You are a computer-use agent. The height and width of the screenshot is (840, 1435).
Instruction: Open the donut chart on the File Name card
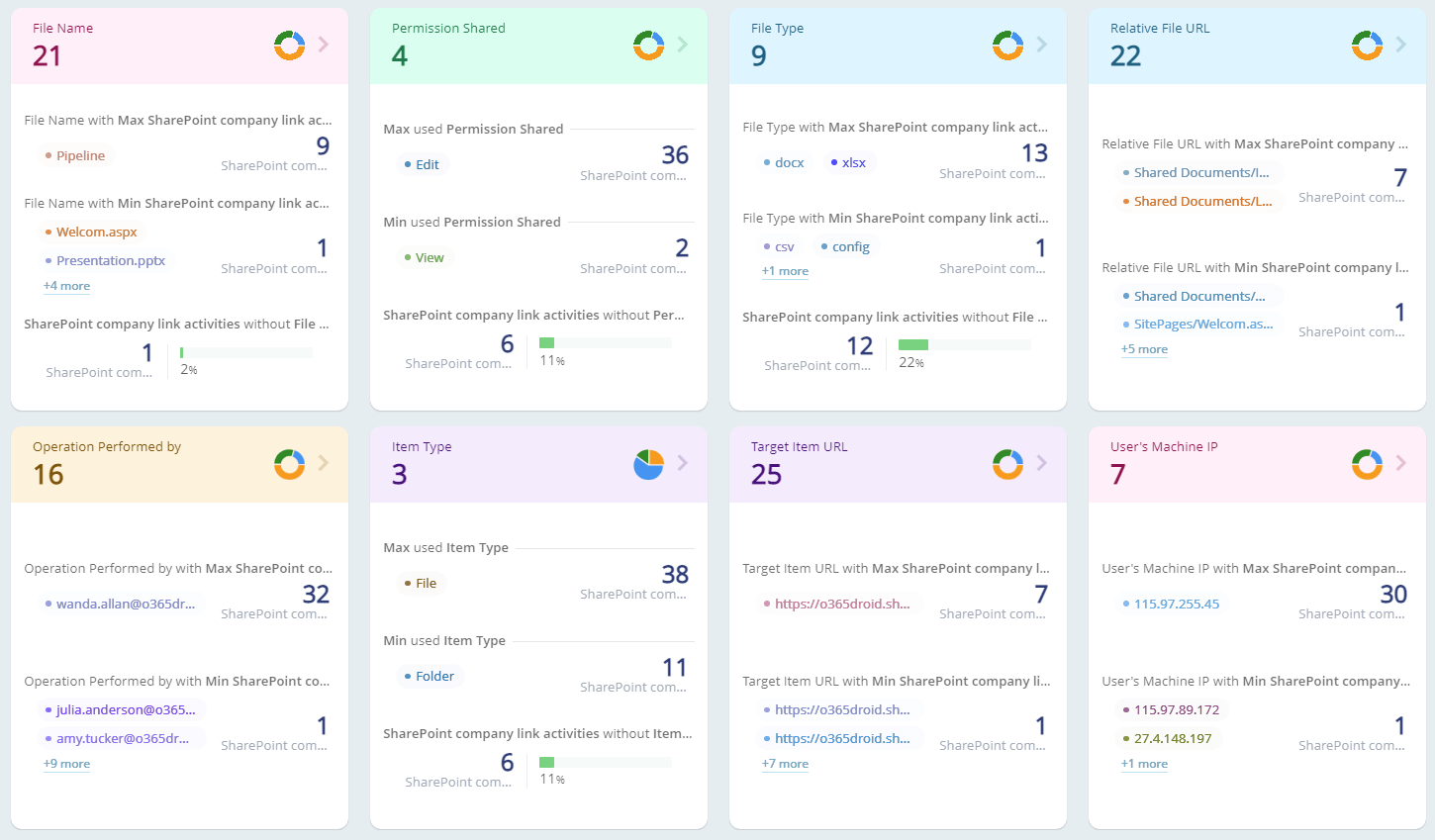(x=289, y=45)
